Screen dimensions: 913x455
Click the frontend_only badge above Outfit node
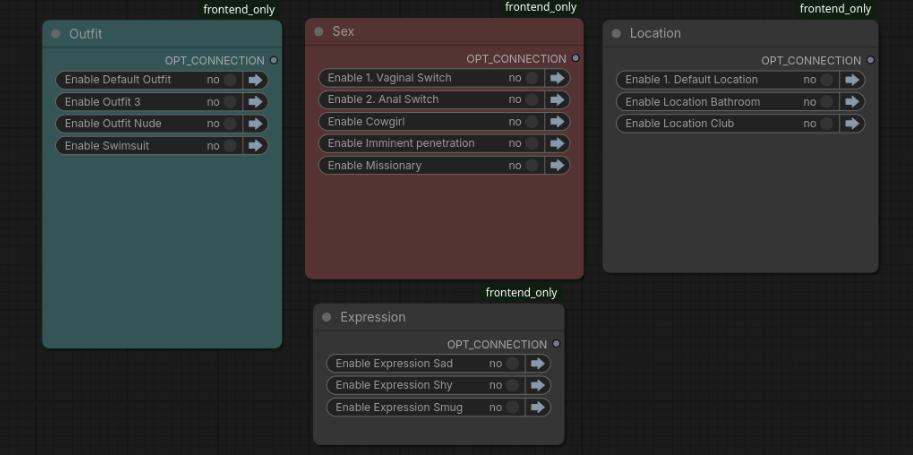click(x=239, y=9)
